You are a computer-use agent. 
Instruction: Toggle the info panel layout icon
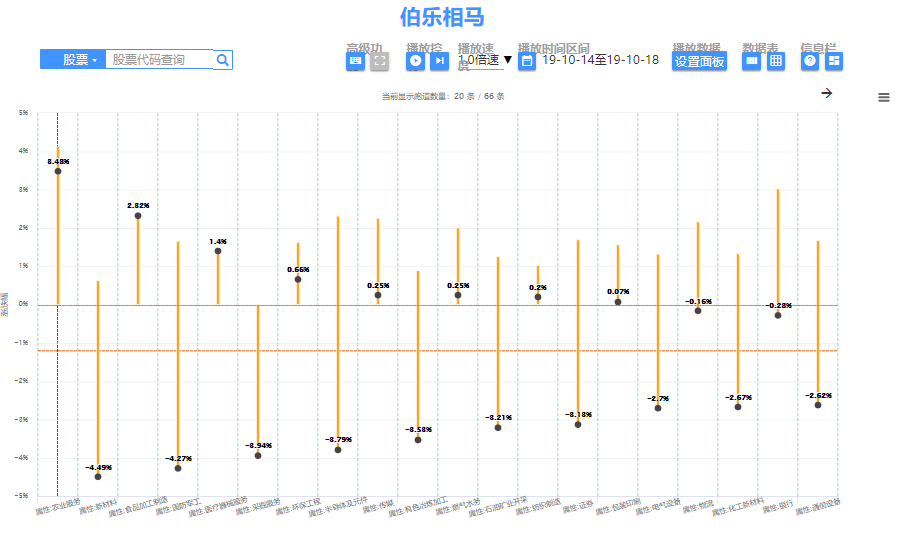coord(834,61)
